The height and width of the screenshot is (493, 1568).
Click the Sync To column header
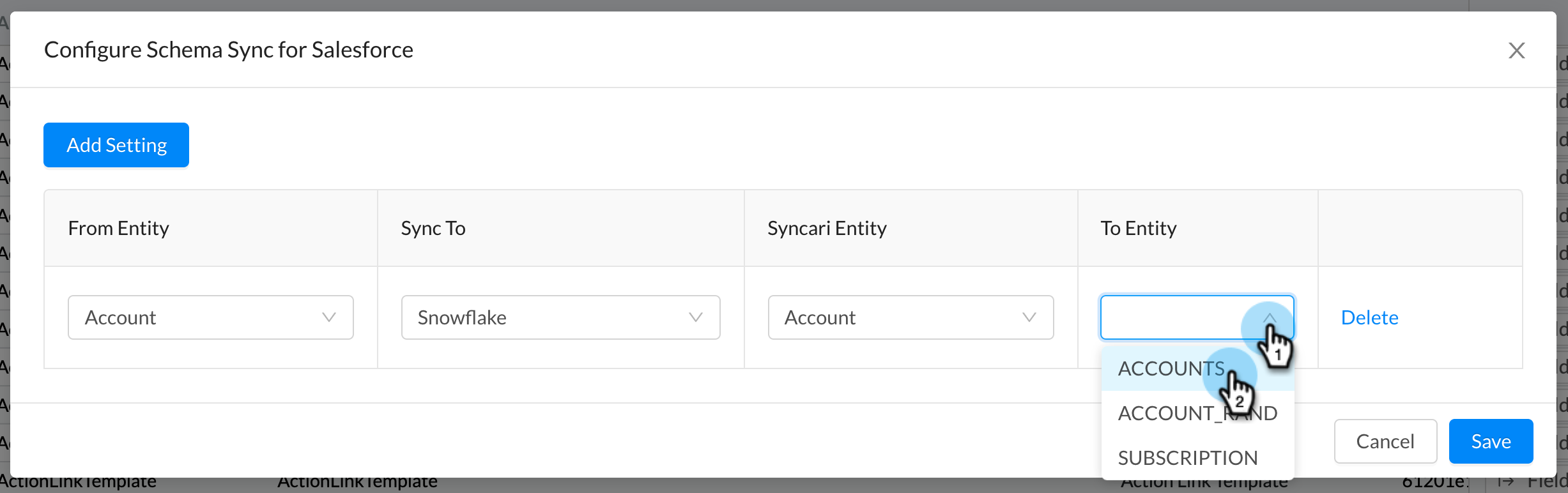coord(433,228)
